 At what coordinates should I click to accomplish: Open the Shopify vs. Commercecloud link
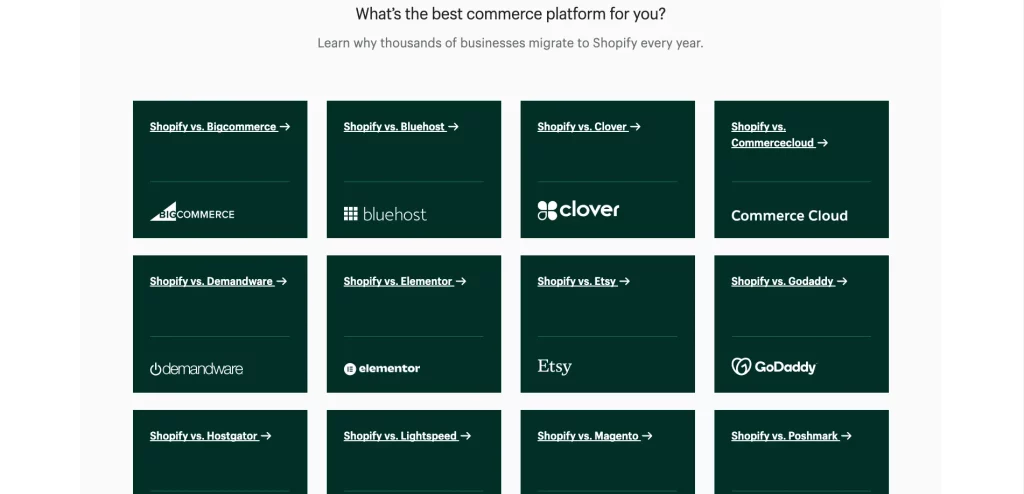coord(779,135)
